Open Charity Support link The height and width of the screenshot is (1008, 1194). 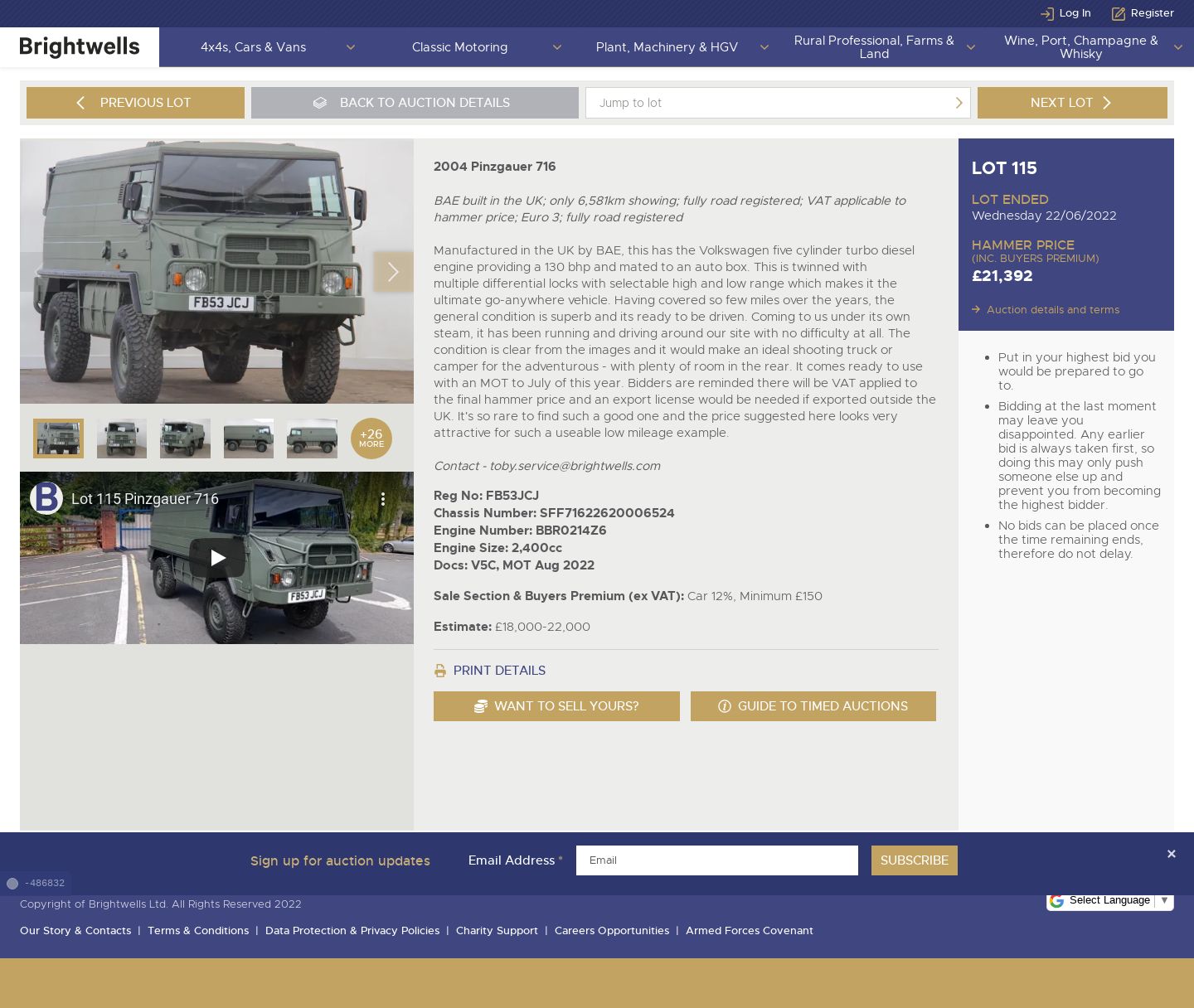(497, 931)
